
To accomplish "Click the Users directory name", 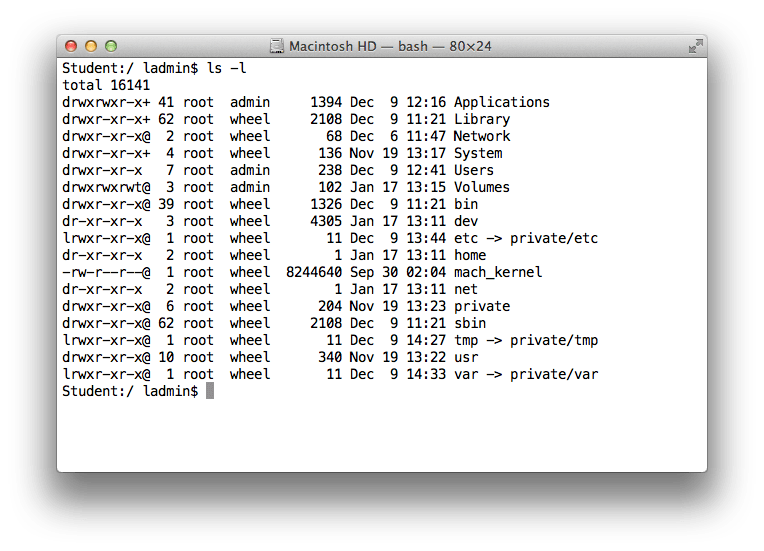I will tap(473, 170).
